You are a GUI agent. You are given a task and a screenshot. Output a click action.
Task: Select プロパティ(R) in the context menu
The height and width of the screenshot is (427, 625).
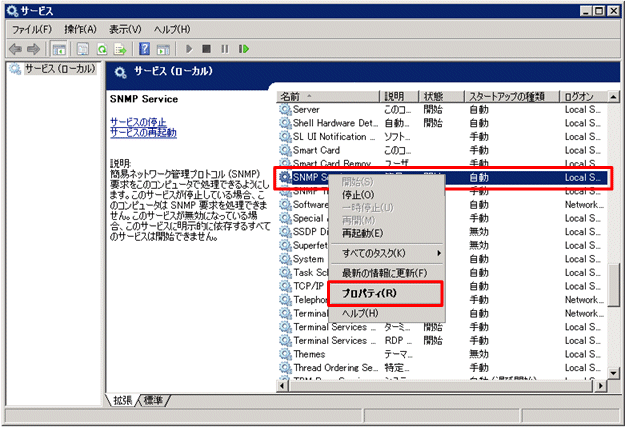tap(369, 293)
